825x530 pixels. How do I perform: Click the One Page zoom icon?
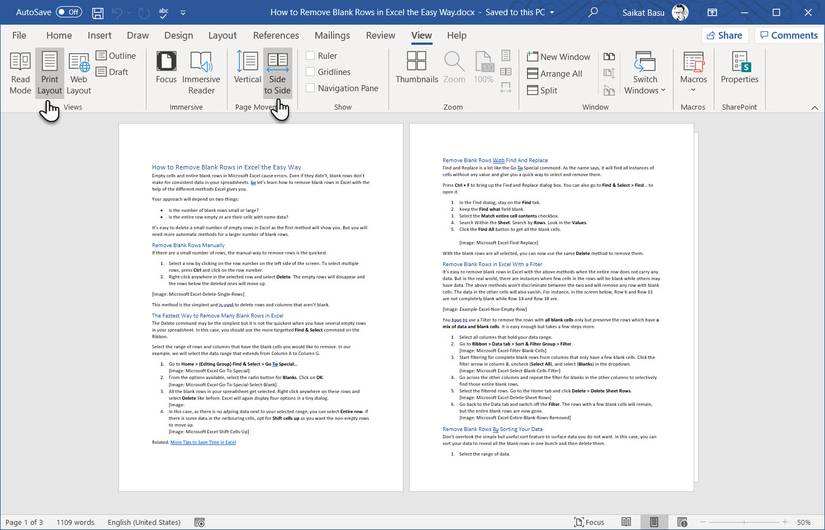(506, 55)
